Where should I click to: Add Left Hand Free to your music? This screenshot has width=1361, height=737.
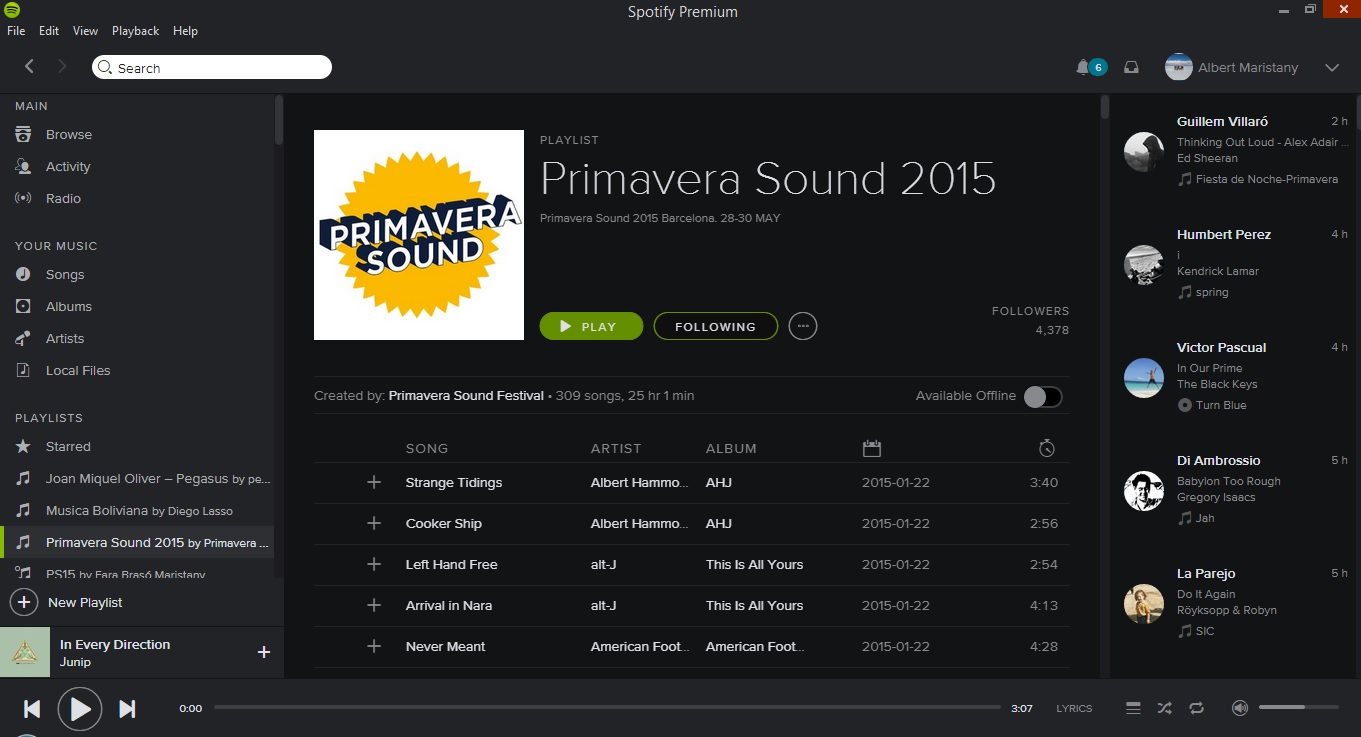pyautogui.click(x=374, y=565)
